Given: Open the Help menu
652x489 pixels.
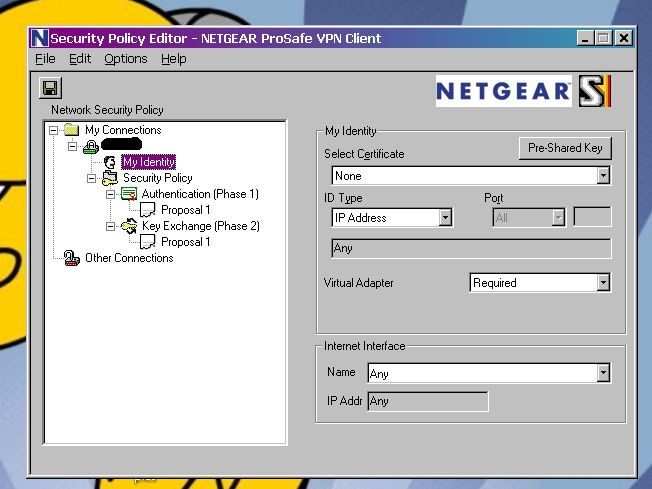Looking at the screenshot, I should (174, 59).
